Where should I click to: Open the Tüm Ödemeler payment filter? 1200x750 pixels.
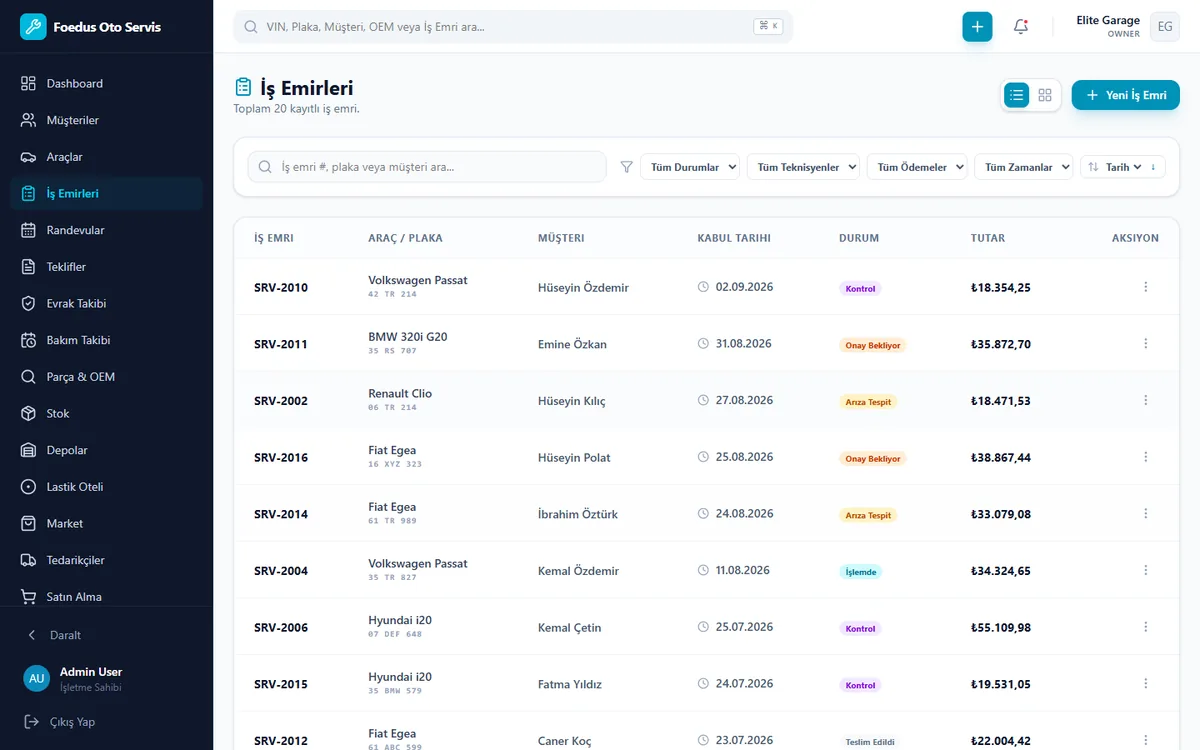pos(917,167)
